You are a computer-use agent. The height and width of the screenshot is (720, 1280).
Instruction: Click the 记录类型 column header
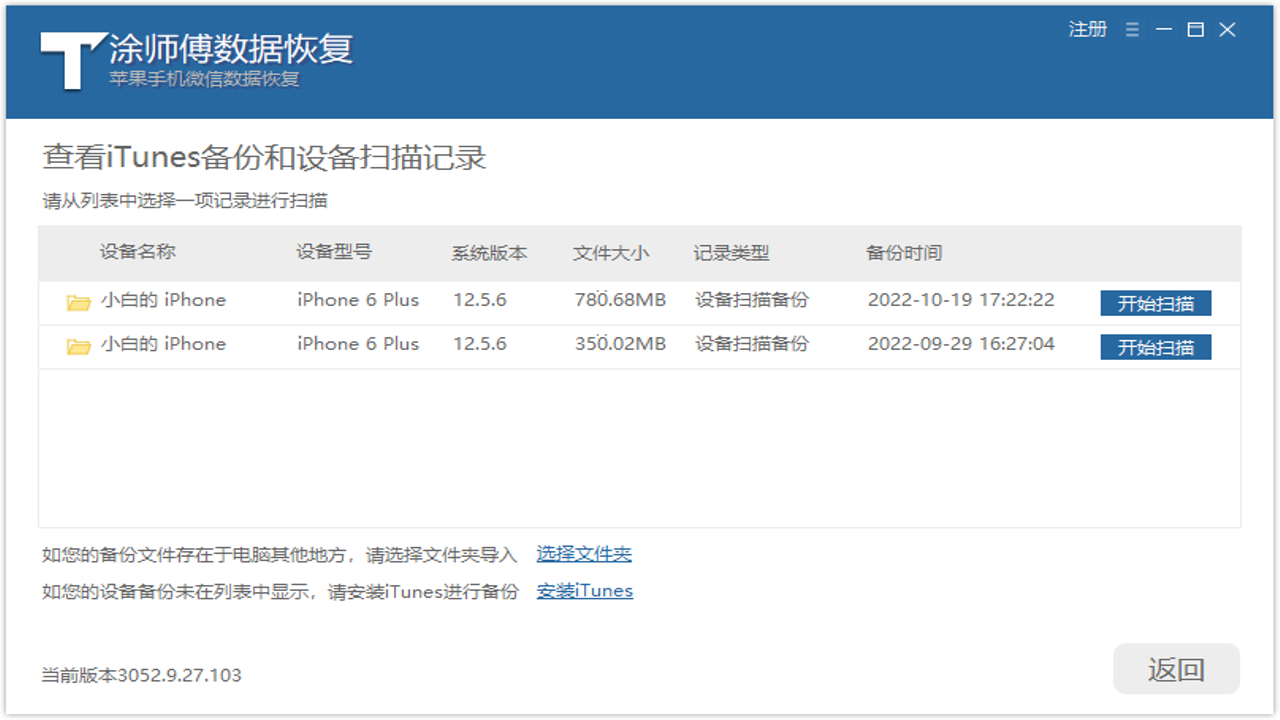pos(731,253)
